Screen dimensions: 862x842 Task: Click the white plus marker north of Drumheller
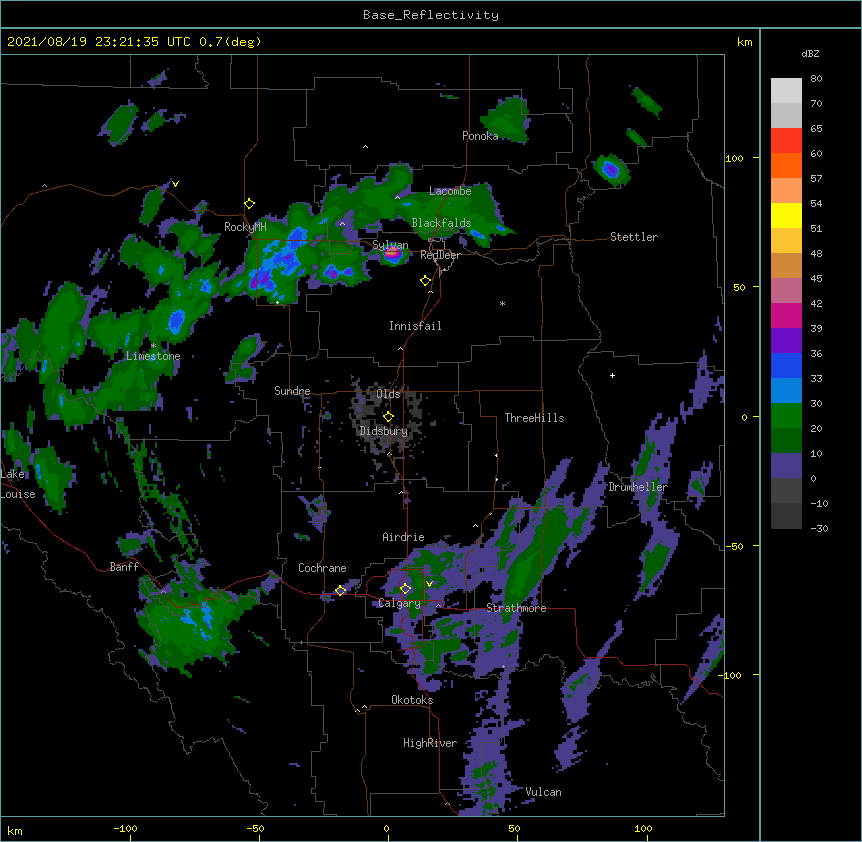coord(612,375)
